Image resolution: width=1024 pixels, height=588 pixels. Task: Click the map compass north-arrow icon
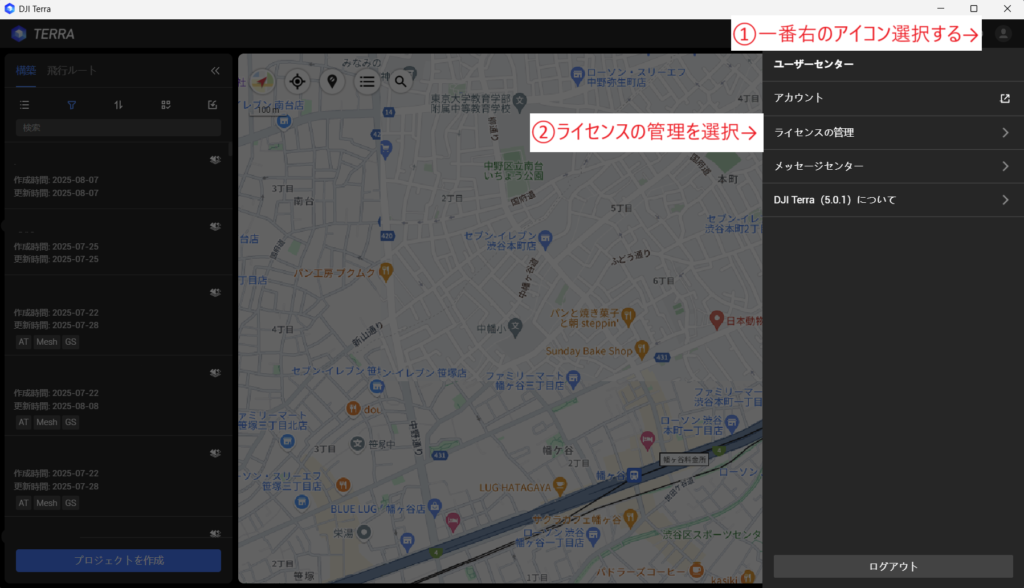tap(262, 81)
